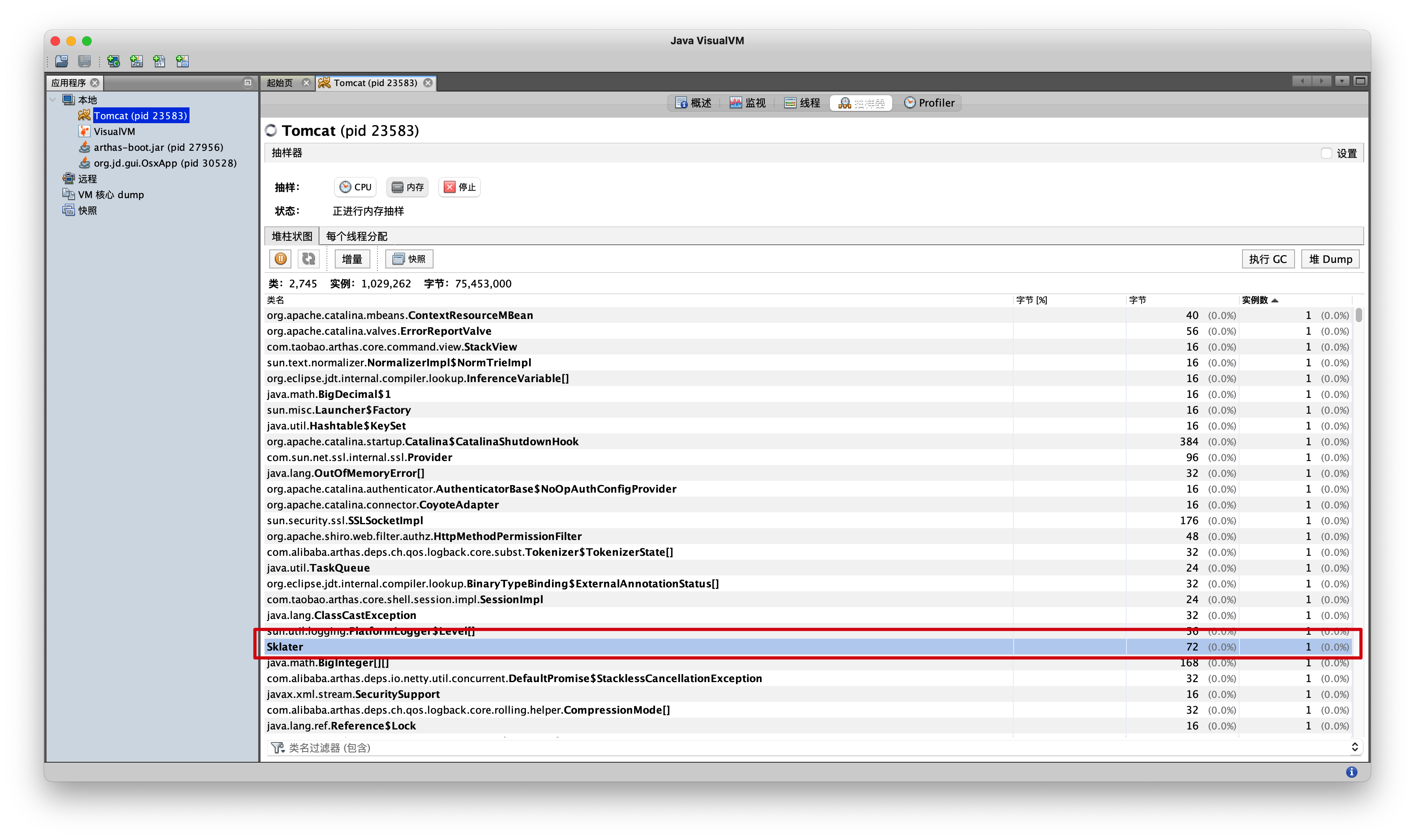This screenshot has width=1415, height=840.
Task: Click the Load Snapshot toolbar icon
Action: pyautogui.click(x=62, y=61)
